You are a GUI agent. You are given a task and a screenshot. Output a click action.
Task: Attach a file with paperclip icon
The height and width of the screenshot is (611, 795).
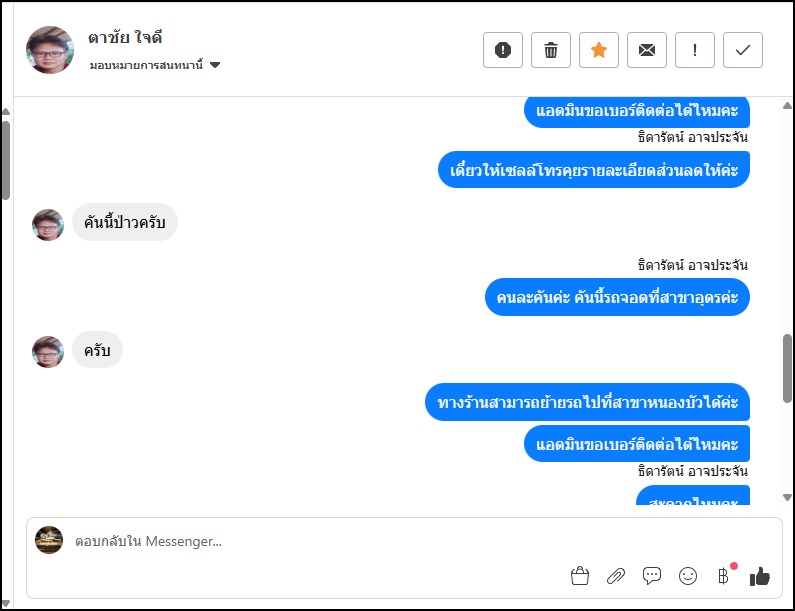[616, 575]
